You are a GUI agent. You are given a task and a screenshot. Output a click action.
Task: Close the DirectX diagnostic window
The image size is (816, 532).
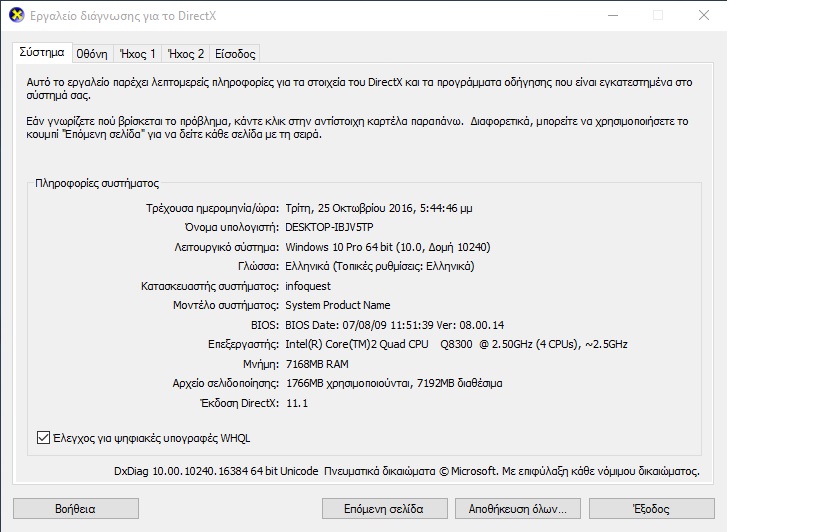704,15
